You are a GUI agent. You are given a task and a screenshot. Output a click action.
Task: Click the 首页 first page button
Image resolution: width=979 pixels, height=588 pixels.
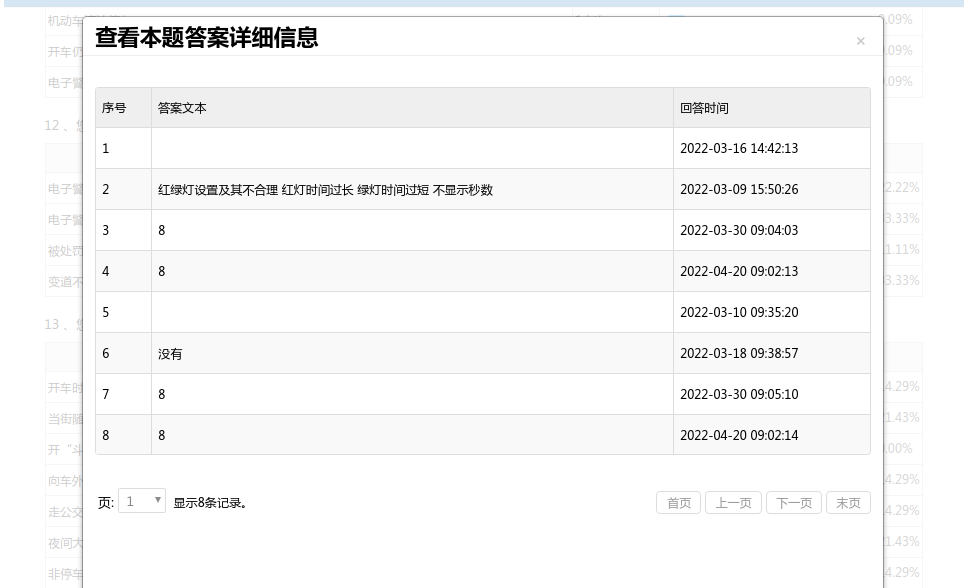(679, 503)
